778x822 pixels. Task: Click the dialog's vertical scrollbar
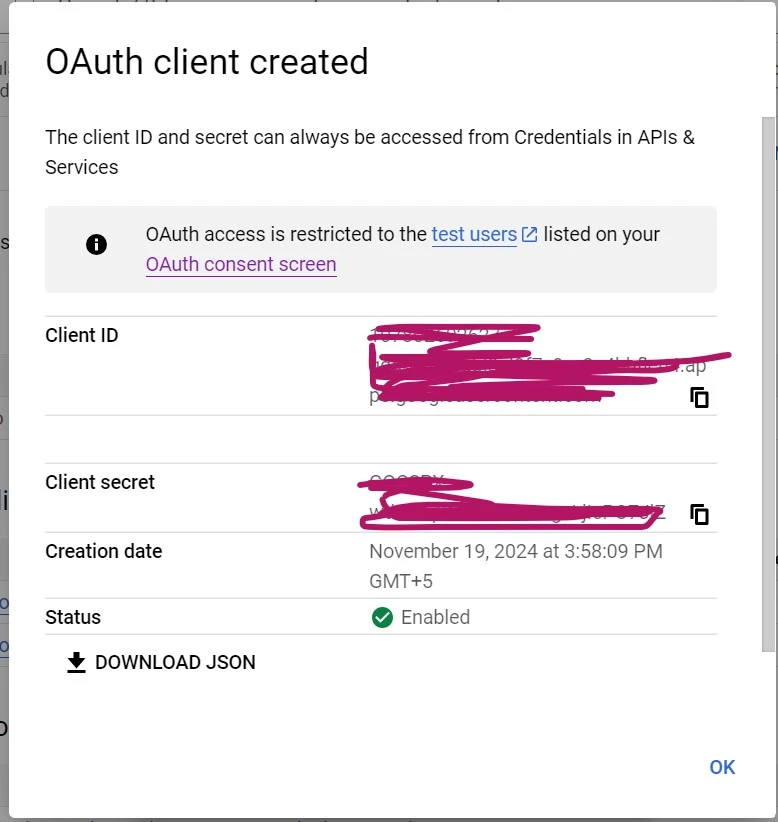click(769, 384)
